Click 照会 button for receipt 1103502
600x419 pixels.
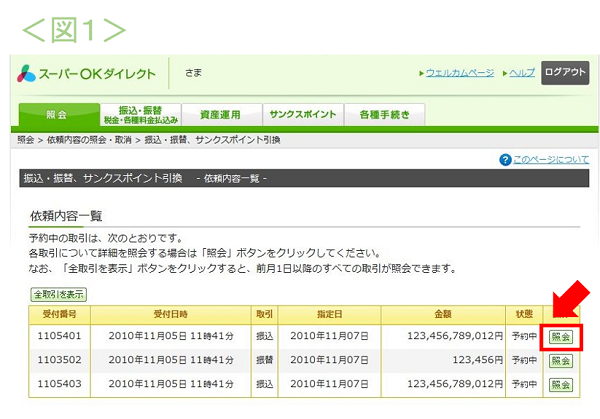pyautogui.click(x=561, y=360)
